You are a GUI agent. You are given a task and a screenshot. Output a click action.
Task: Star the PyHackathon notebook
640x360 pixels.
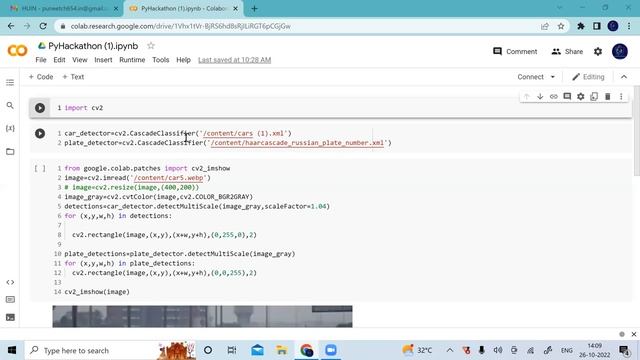151,46
